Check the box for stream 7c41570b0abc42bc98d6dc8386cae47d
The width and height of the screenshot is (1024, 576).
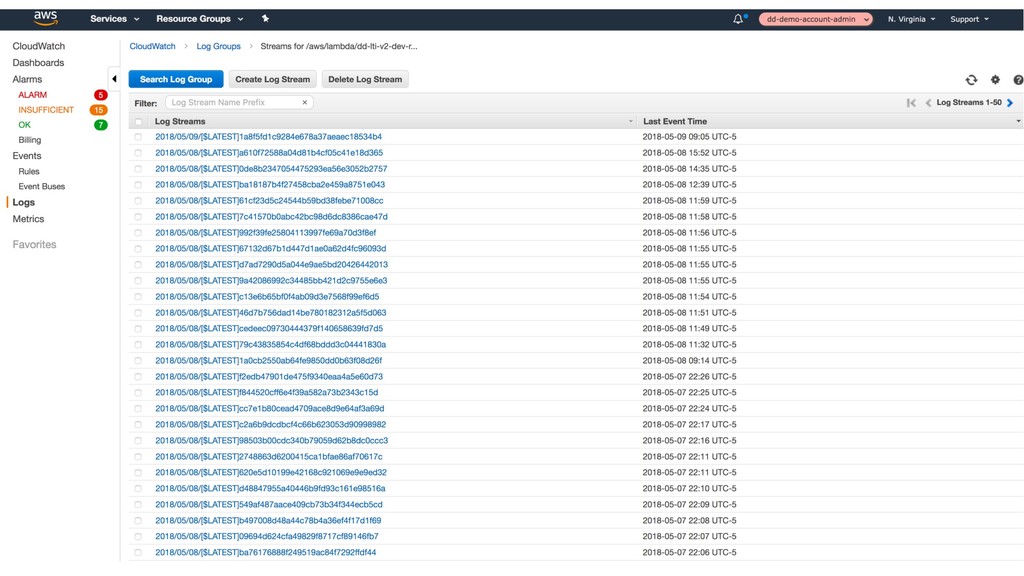point(138,217)
